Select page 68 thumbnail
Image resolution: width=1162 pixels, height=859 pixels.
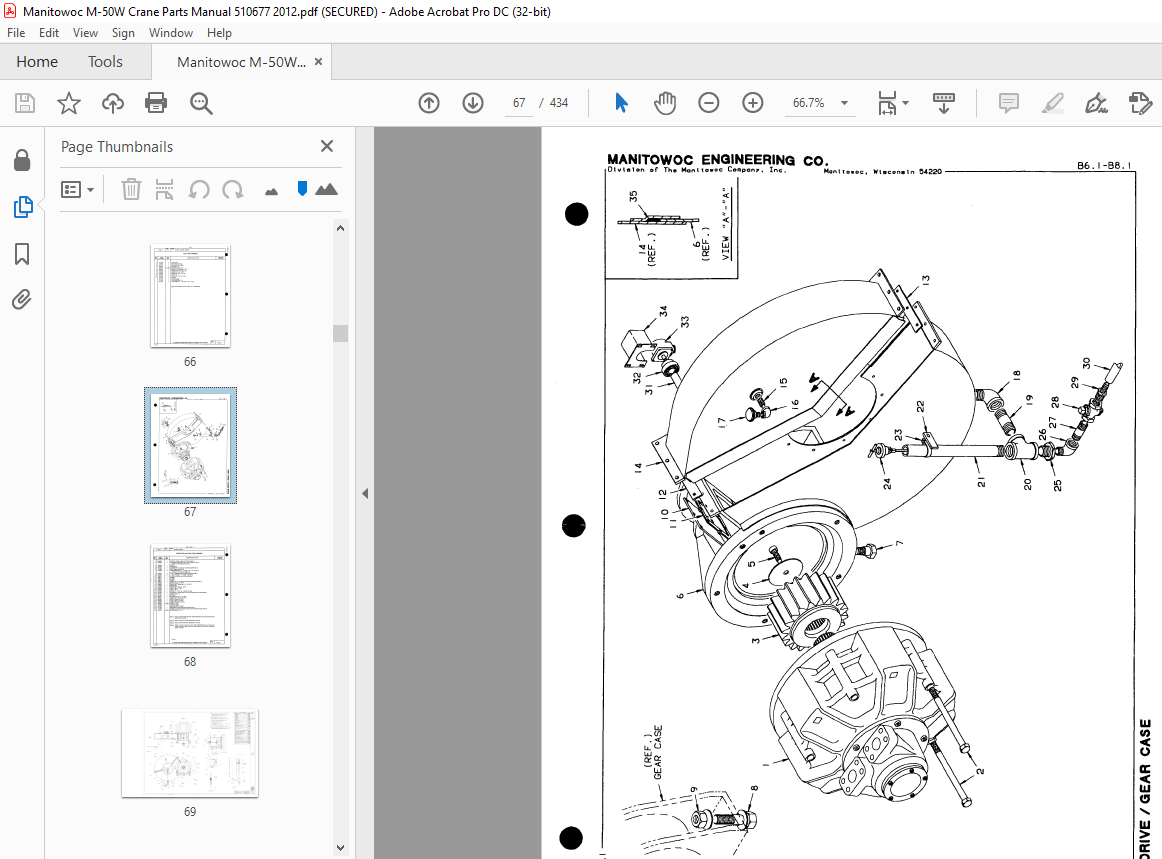click(190, 596)
